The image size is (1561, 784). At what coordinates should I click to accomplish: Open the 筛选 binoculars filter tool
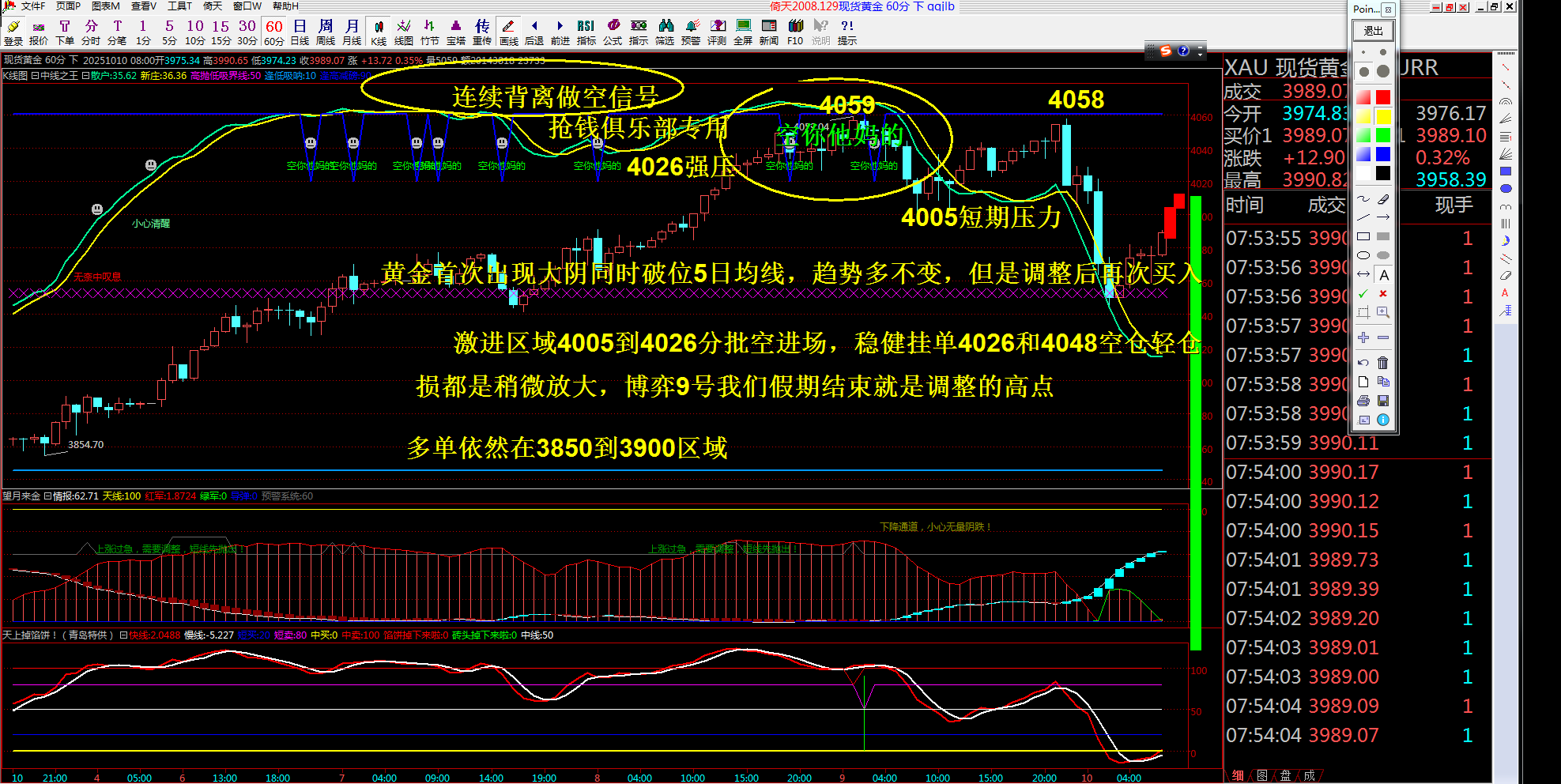click(x=665, y=32)
